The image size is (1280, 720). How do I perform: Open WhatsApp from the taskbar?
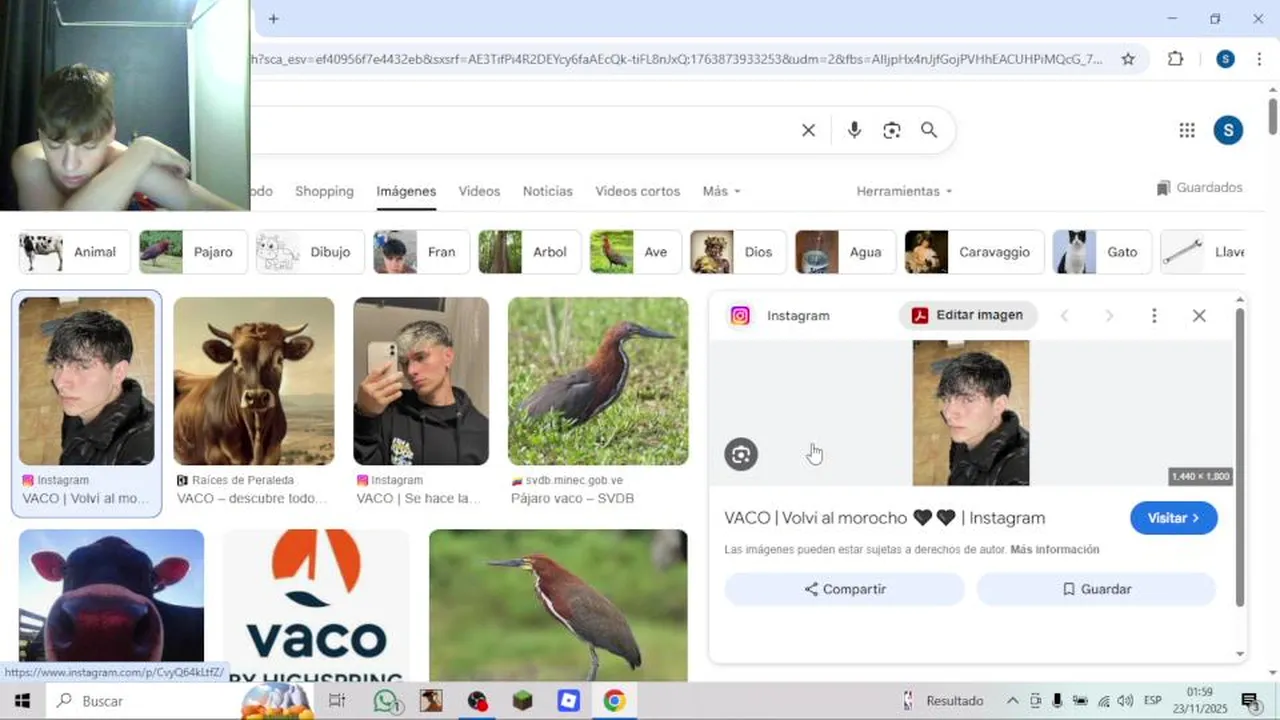coord(386,701)
